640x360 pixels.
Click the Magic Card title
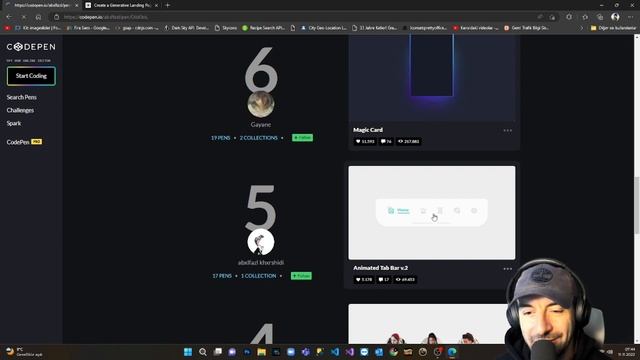(x=368, y=130)
